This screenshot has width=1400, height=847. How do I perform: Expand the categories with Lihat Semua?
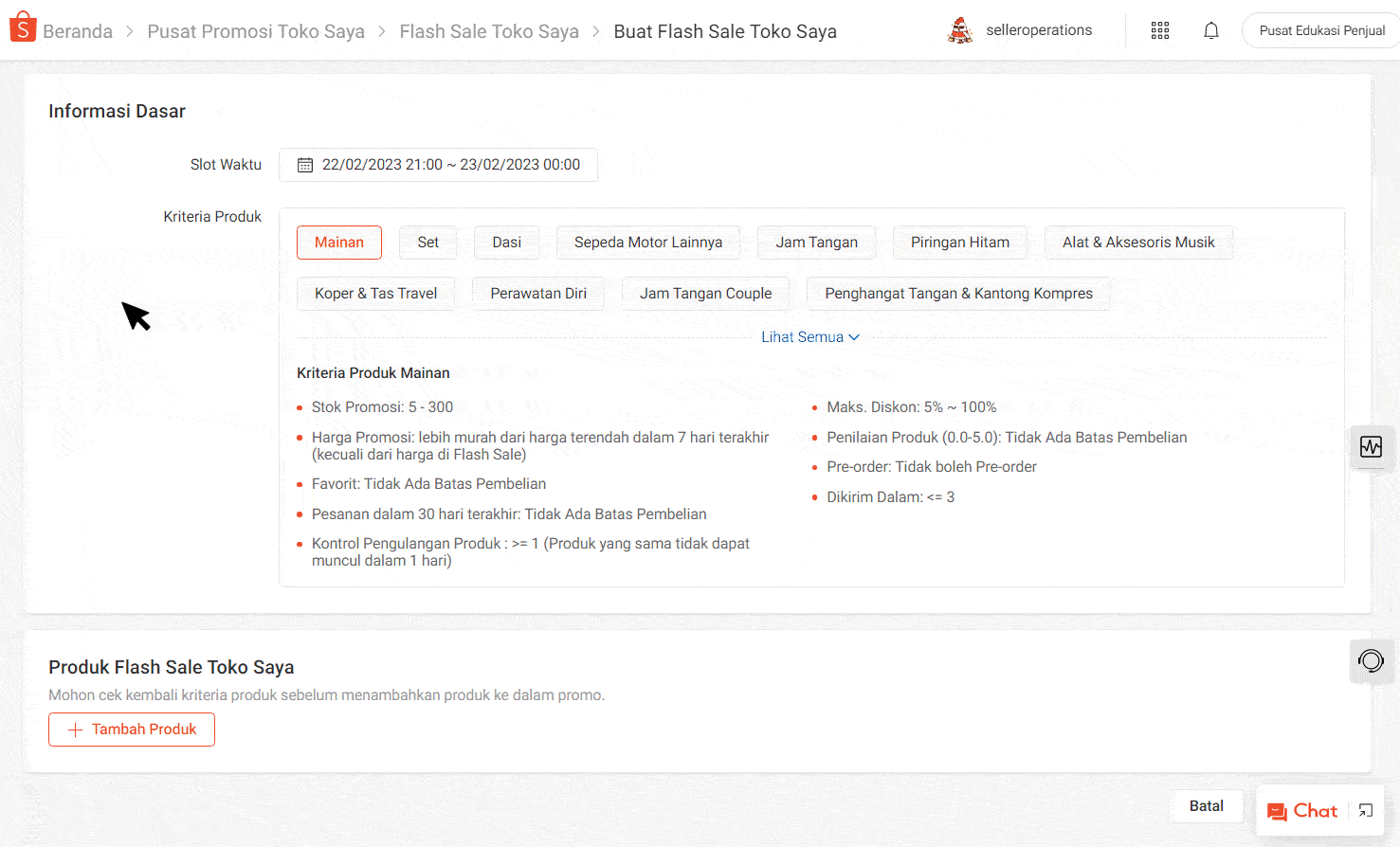click(x=810, y=336)
